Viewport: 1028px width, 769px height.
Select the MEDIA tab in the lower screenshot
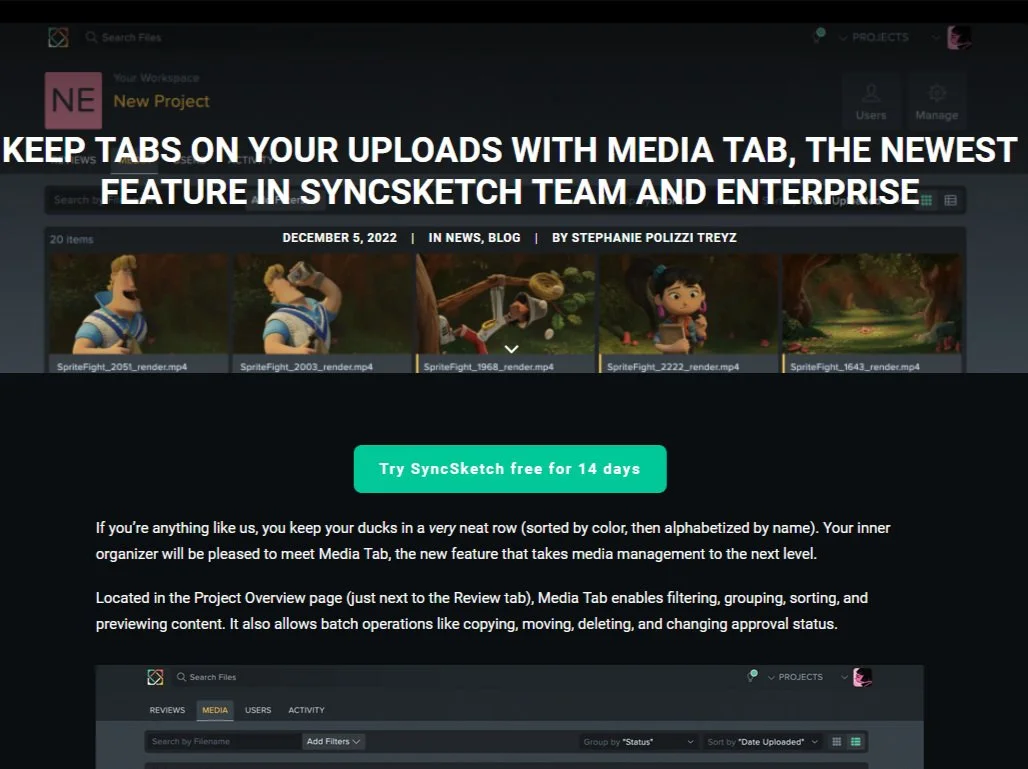pos(215,710)
